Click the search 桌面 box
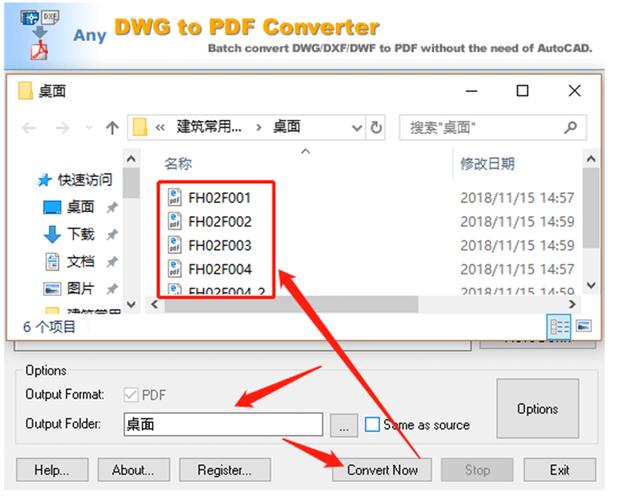The image size is (625, 500). [x=493, y=128]
